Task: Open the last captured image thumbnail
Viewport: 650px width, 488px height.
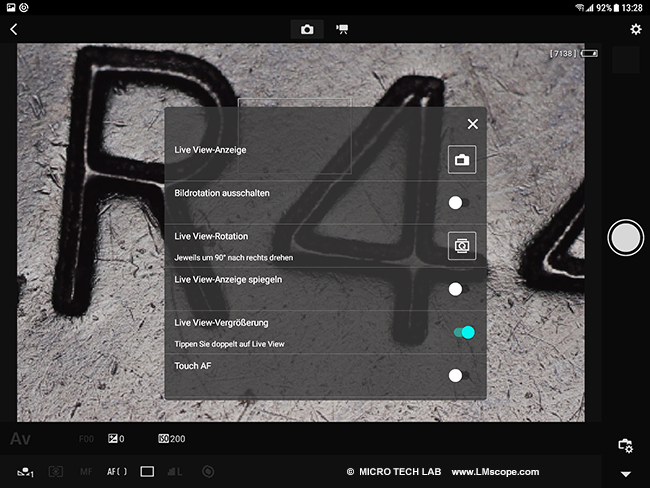Action: click(x=626, y=60)
